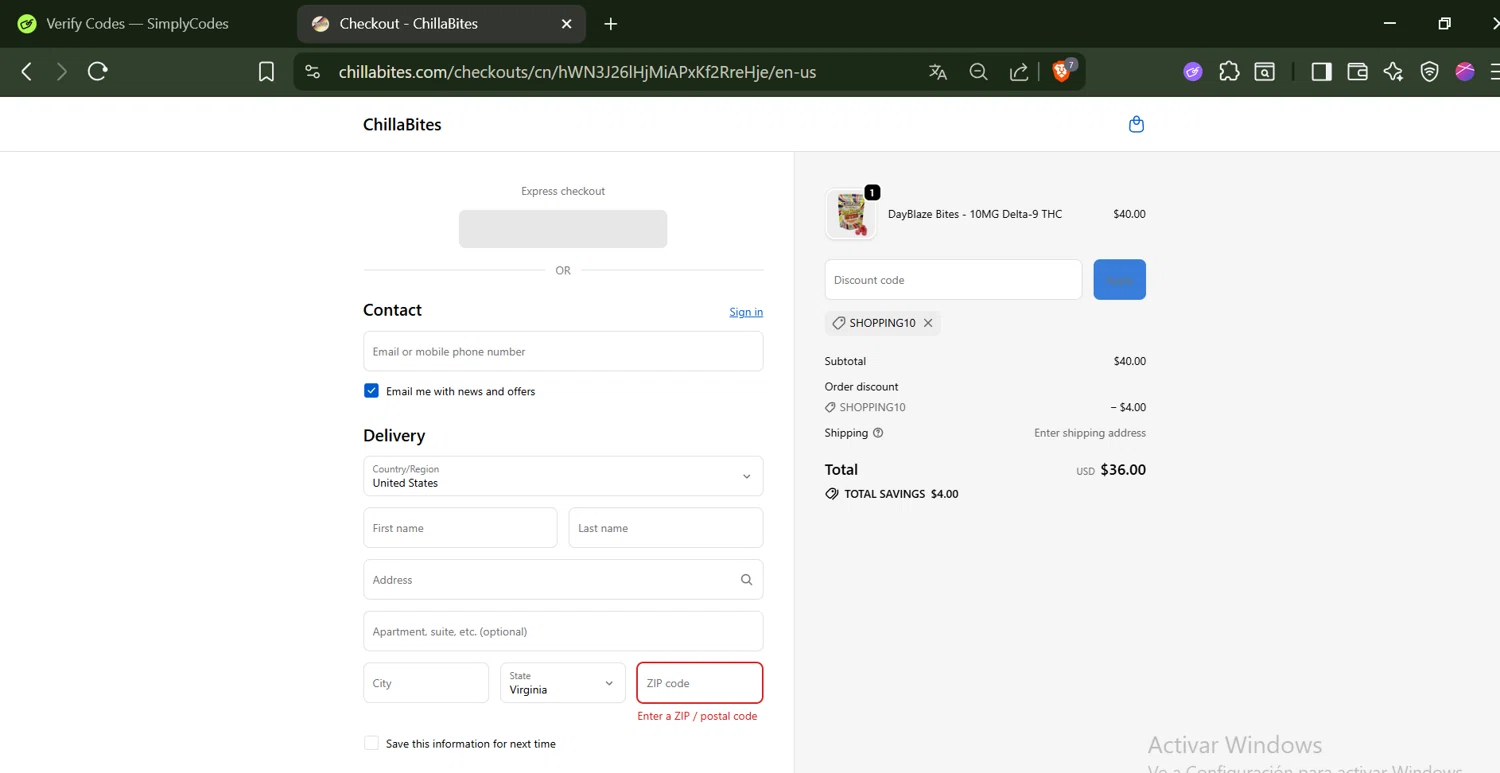The width and height of the screenshot is (1500, 773).
Task: Click the Discount code field
Action: point(953,280)
